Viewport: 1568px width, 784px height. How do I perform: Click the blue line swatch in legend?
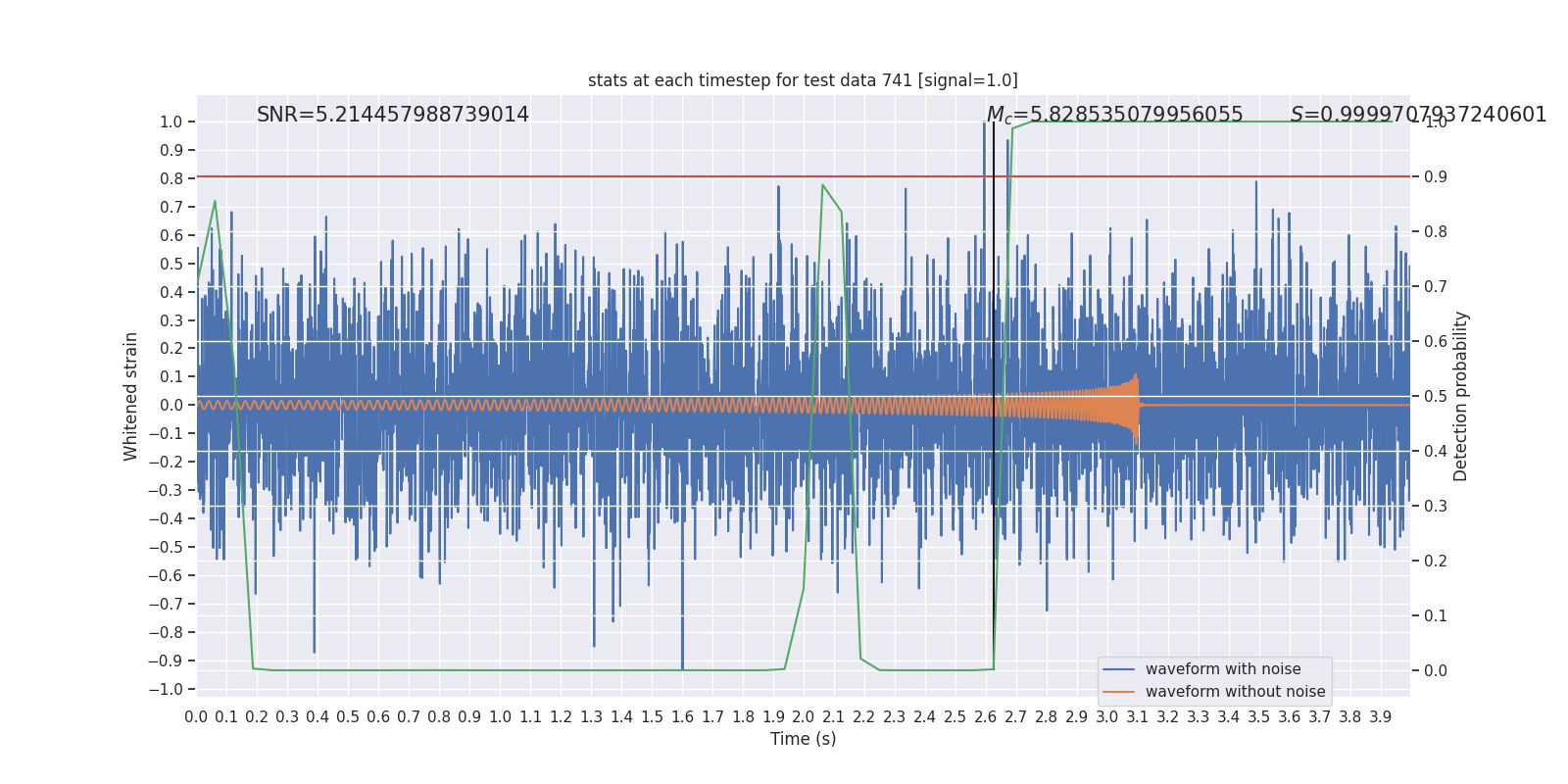[x=1118, y=669]
